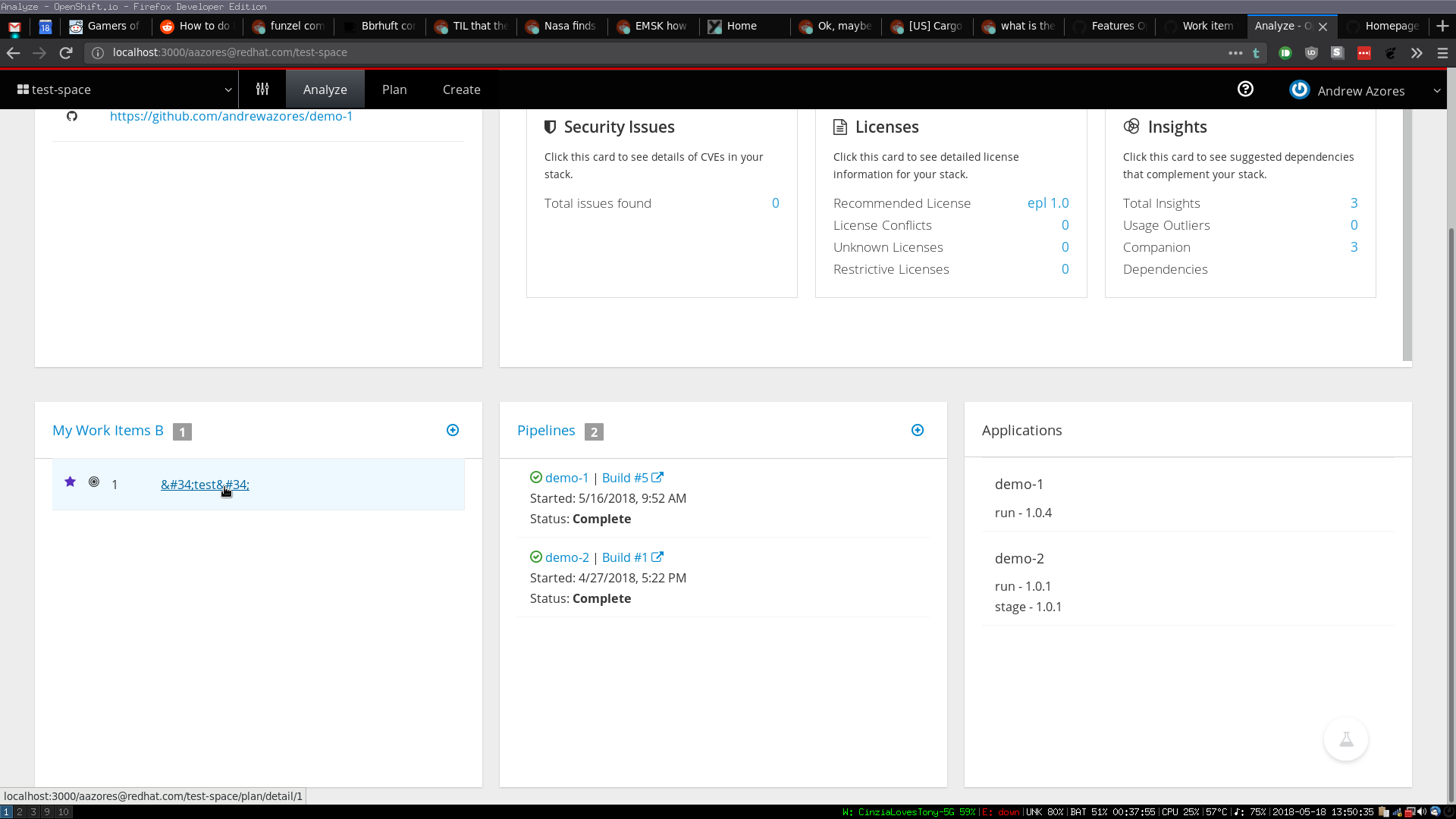1456x819 pixels.
Task: Open the LastPass extension icon
Action: tap(1365, 53)
